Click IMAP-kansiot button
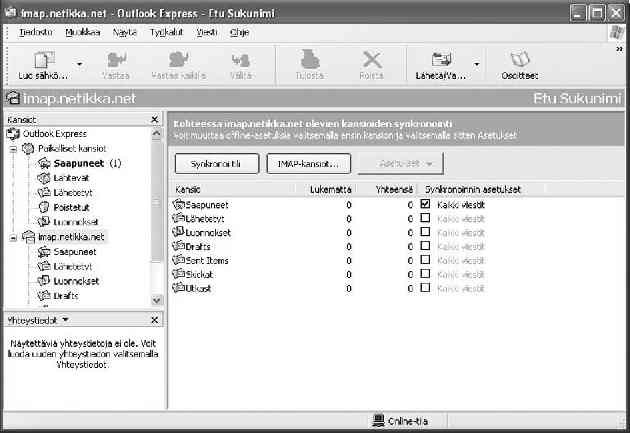Image resolution: width=630 pixels, height=433 pixels. [309, 163]
